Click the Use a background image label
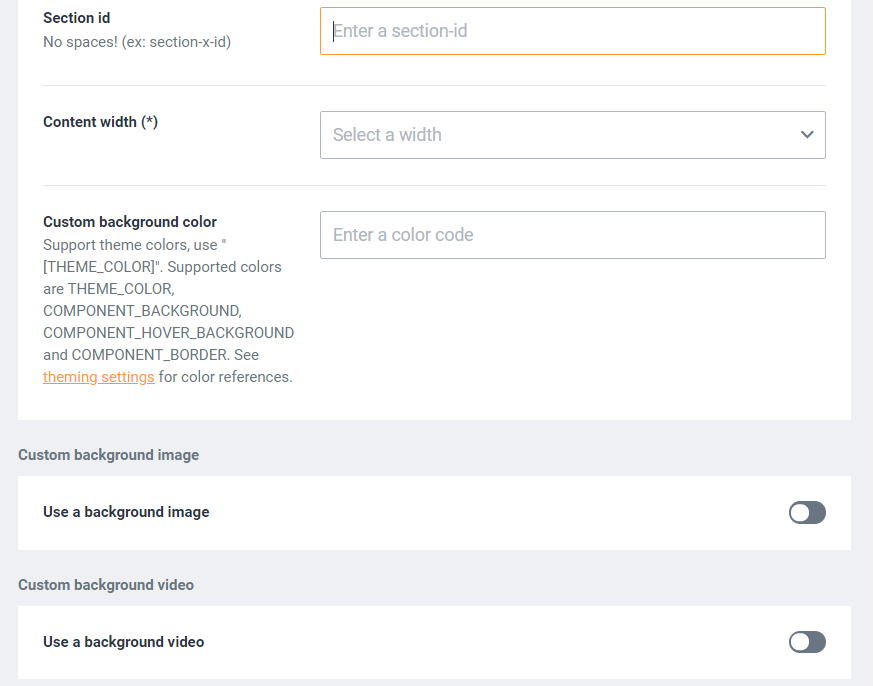873x686 pixels. [126, 512]
